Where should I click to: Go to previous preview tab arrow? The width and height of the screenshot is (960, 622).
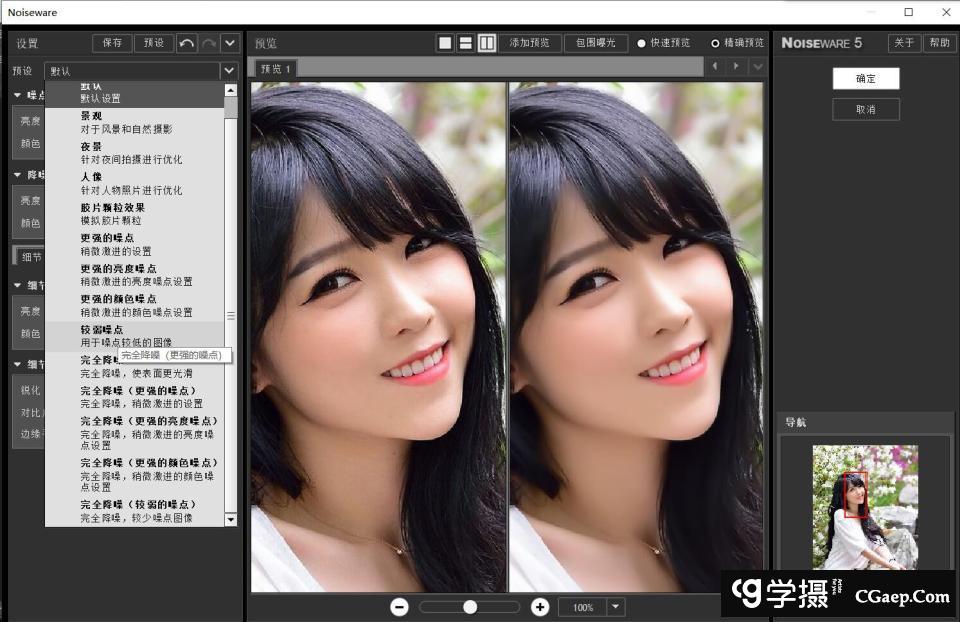(x=715, y=67)
